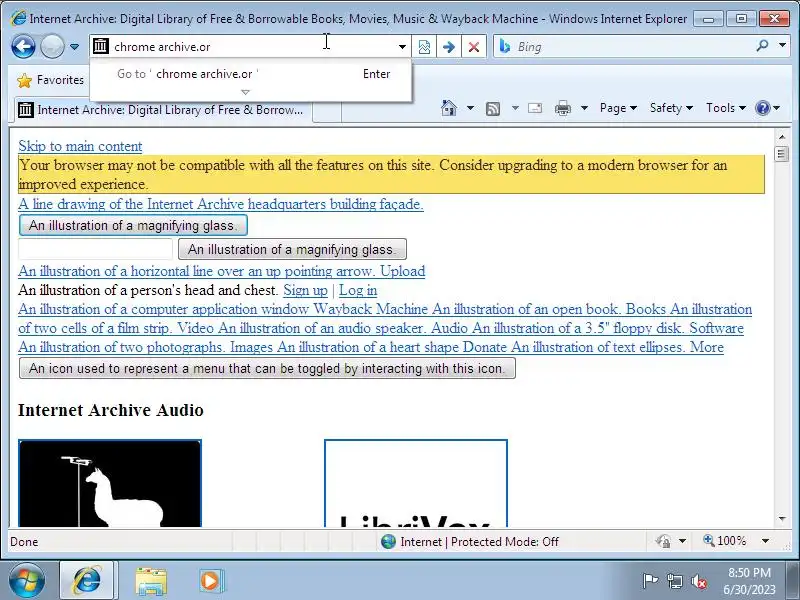Click the muted volume speaker tray icon

click(699, 581)
